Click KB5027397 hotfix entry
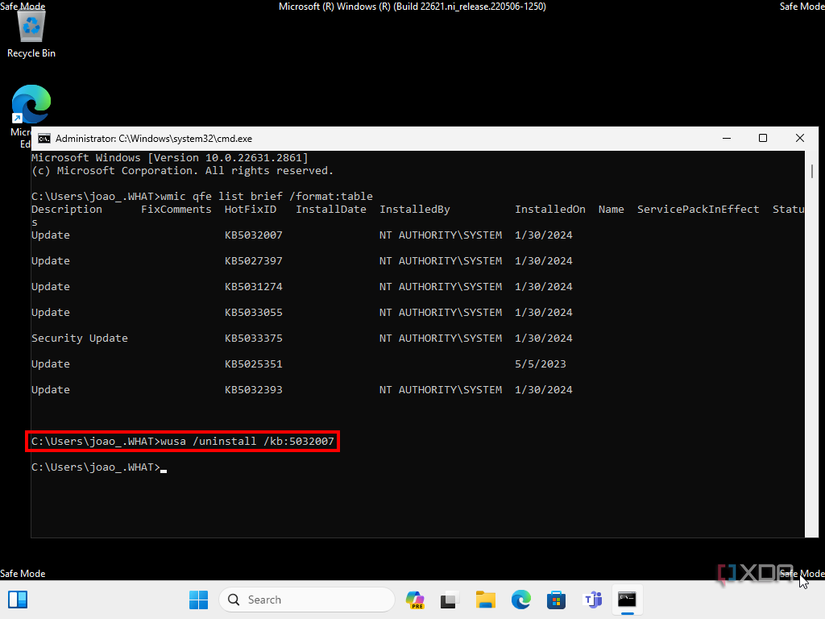 click(254, 261)
